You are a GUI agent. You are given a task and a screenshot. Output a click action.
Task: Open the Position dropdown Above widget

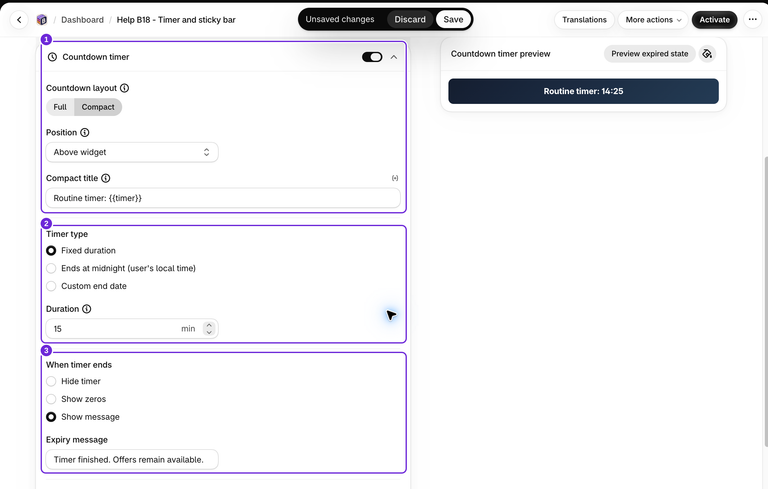[132, 152]
